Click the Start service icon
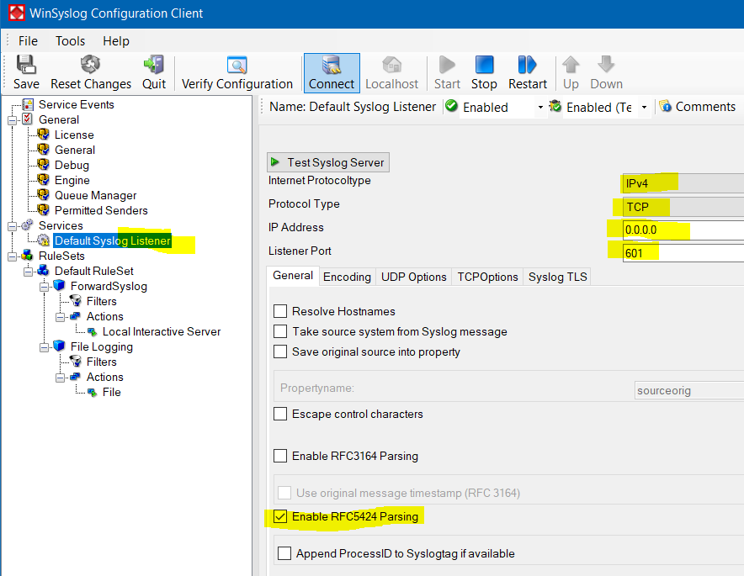This screenshot has width=744, height=576. (447, 65)
